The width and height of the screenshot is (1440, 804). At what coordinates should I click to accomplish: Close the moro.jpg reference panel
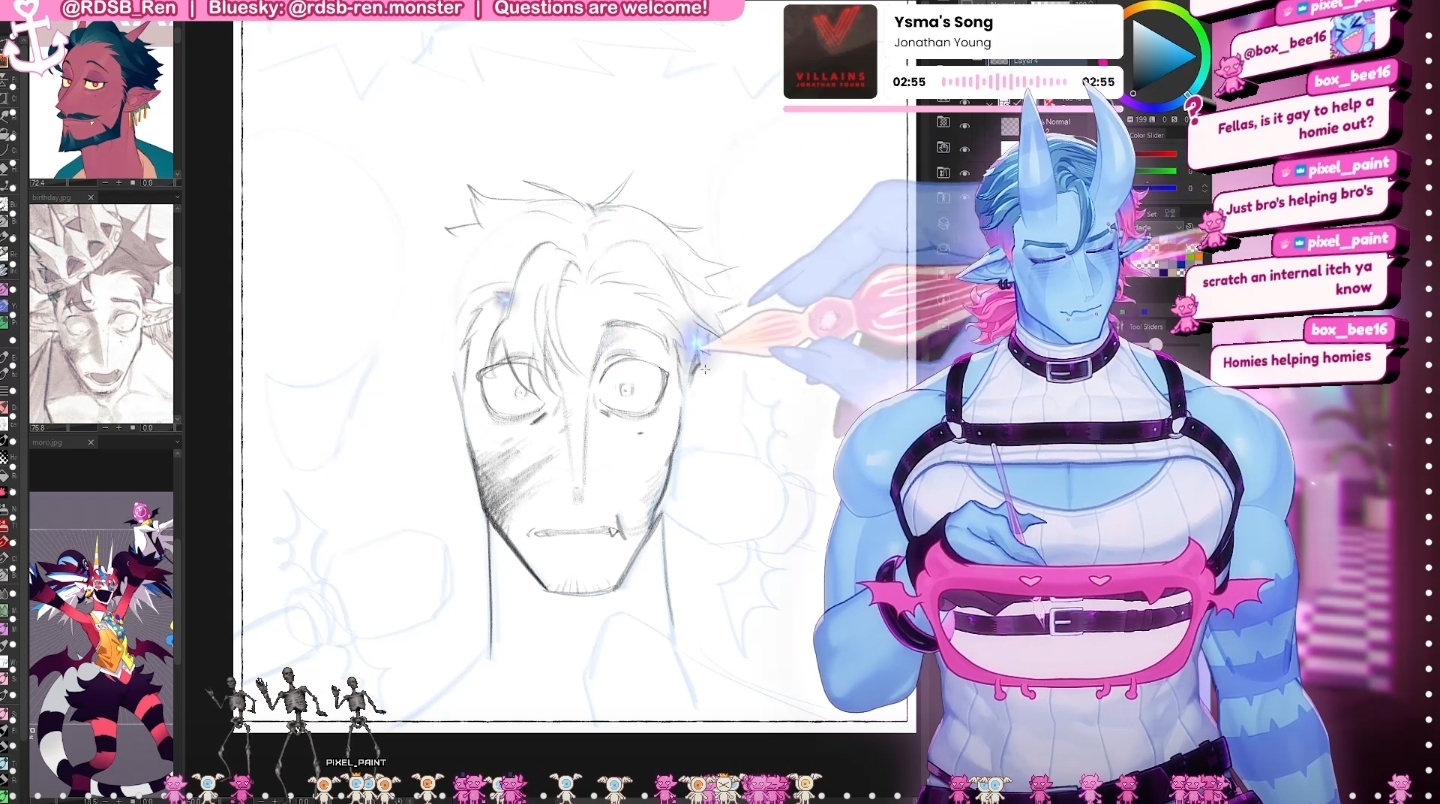coord(91,442)
